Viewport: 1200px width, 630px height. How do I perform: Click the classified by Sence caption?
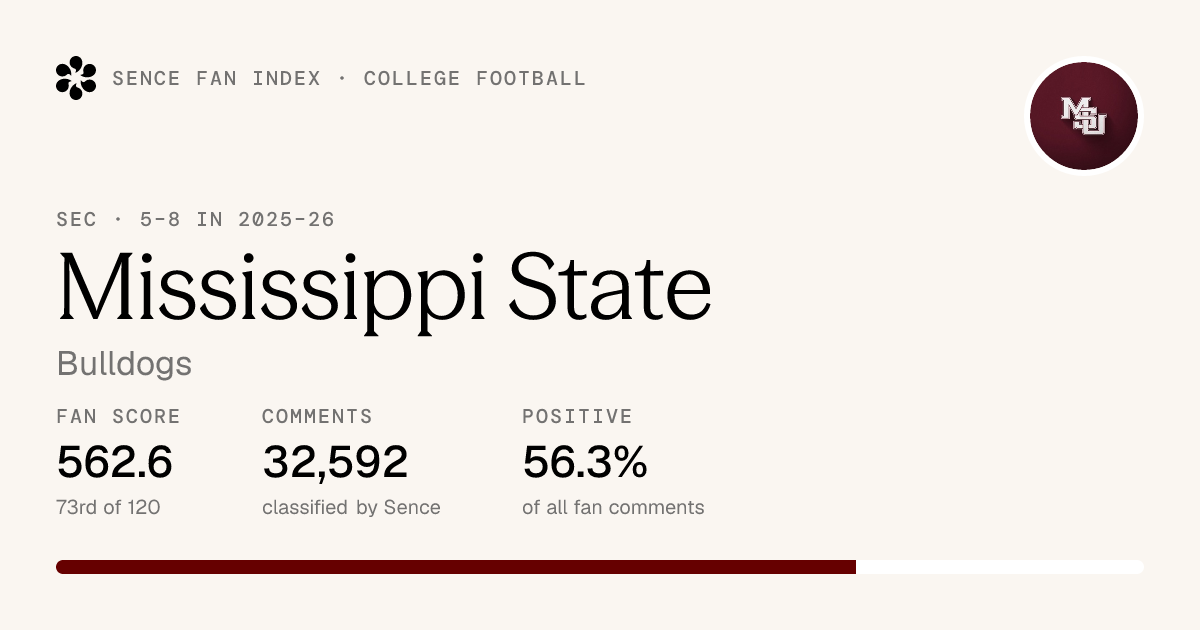tap(351, 507)
